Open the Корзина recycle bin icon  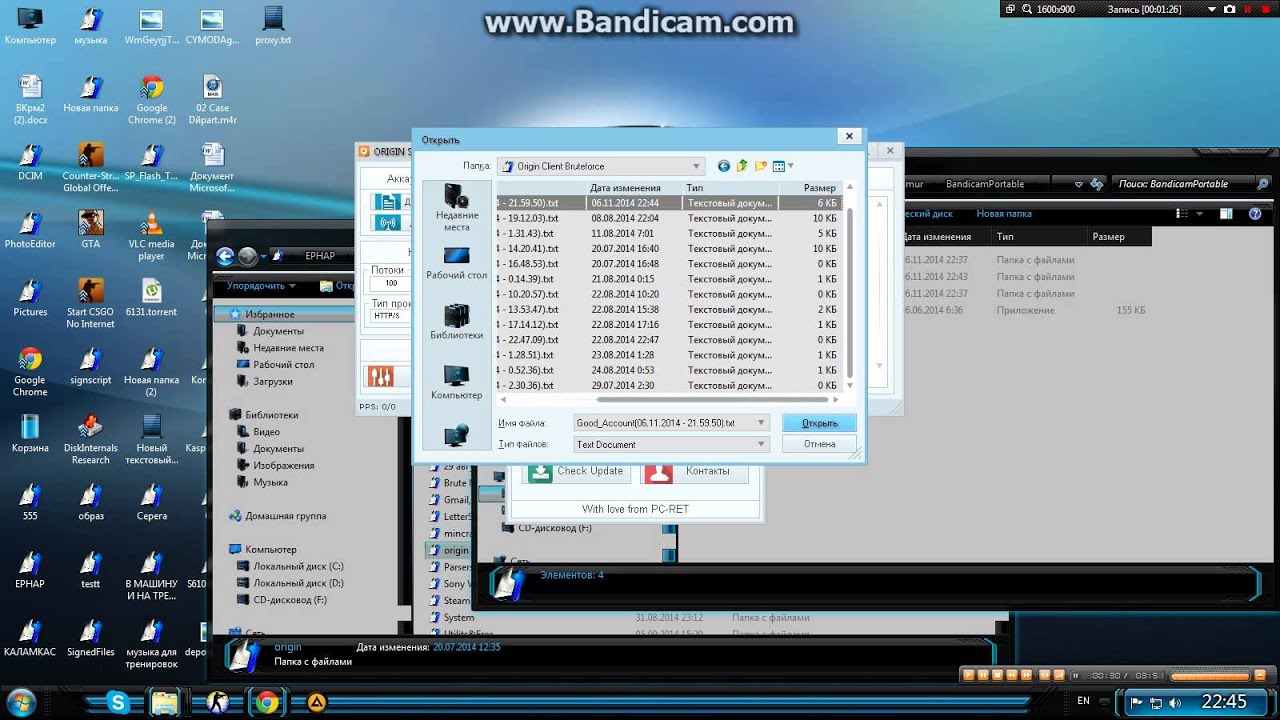30,434
